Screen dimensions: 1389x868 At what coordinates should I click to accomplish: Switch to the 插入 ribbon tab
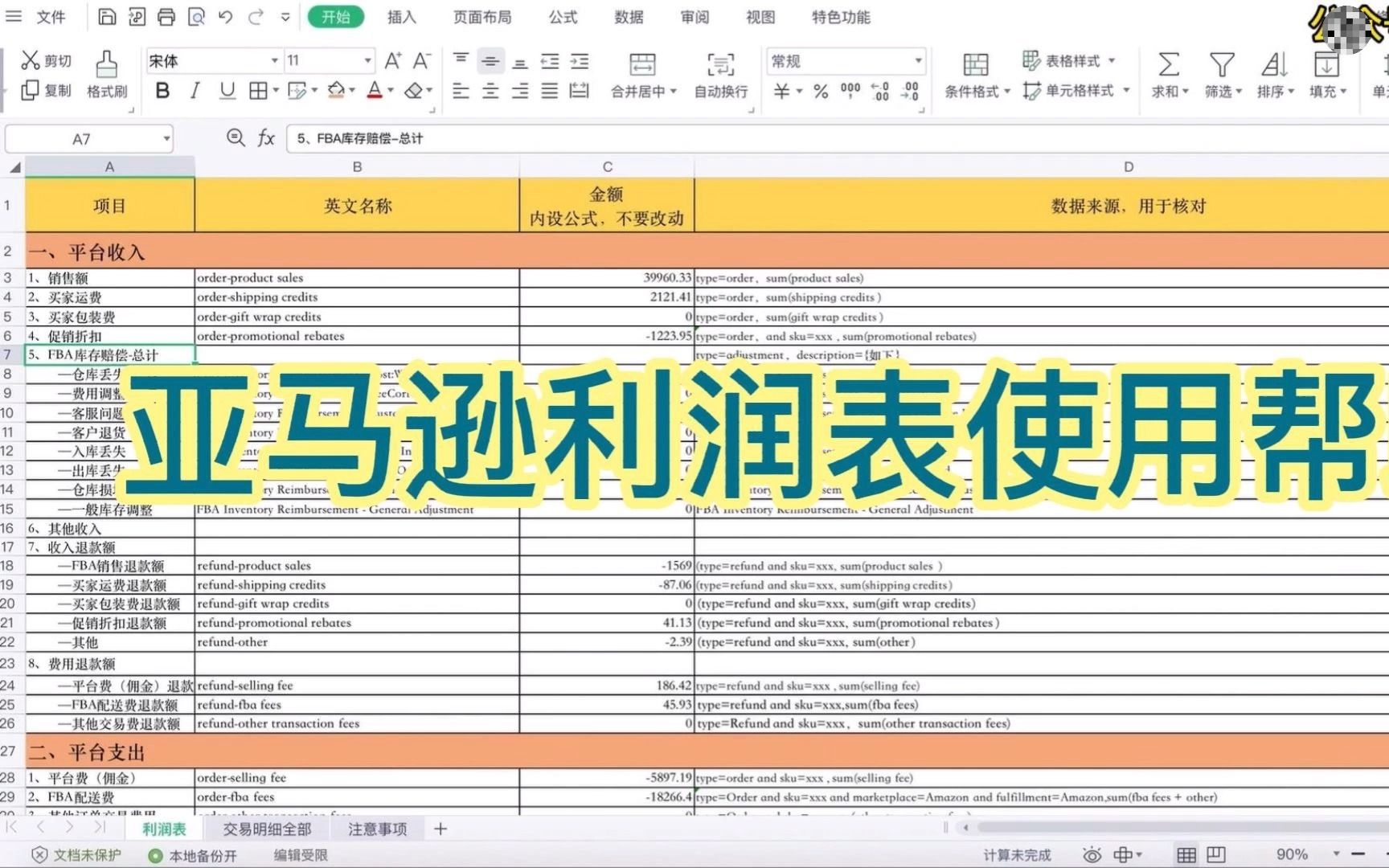[x=401, y=16]
